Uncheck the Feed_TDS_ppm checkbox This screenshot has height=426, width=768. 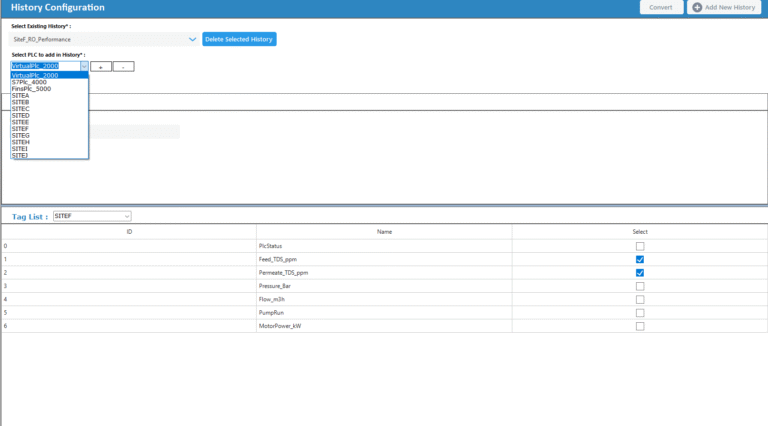click(640, 259)
